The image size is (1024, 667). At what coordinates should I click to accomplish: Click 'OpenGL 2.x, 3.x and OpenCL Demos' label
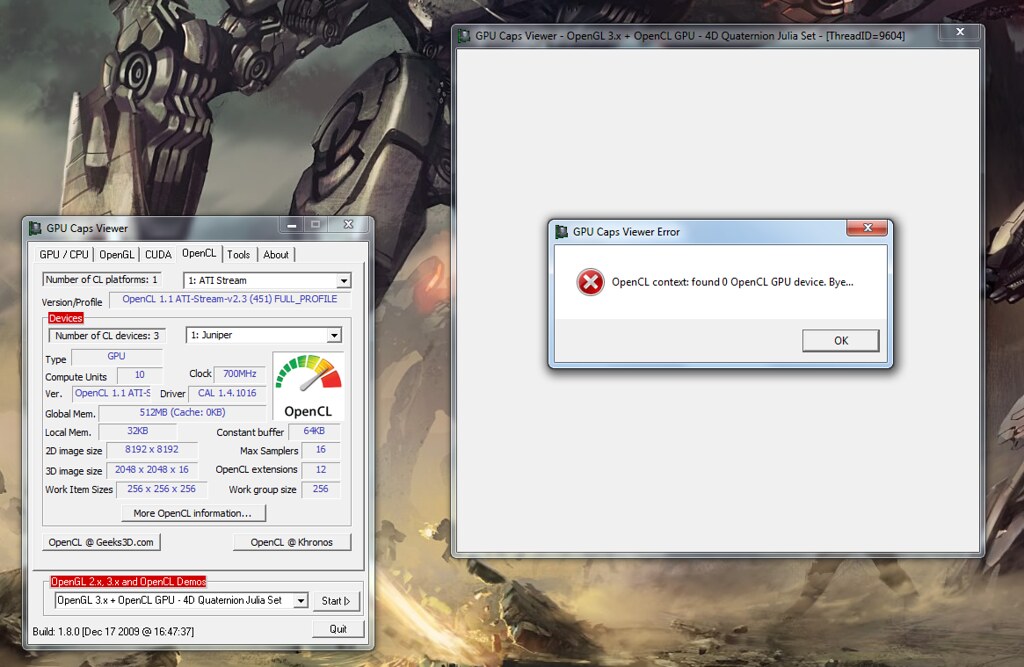pos(128,581)
